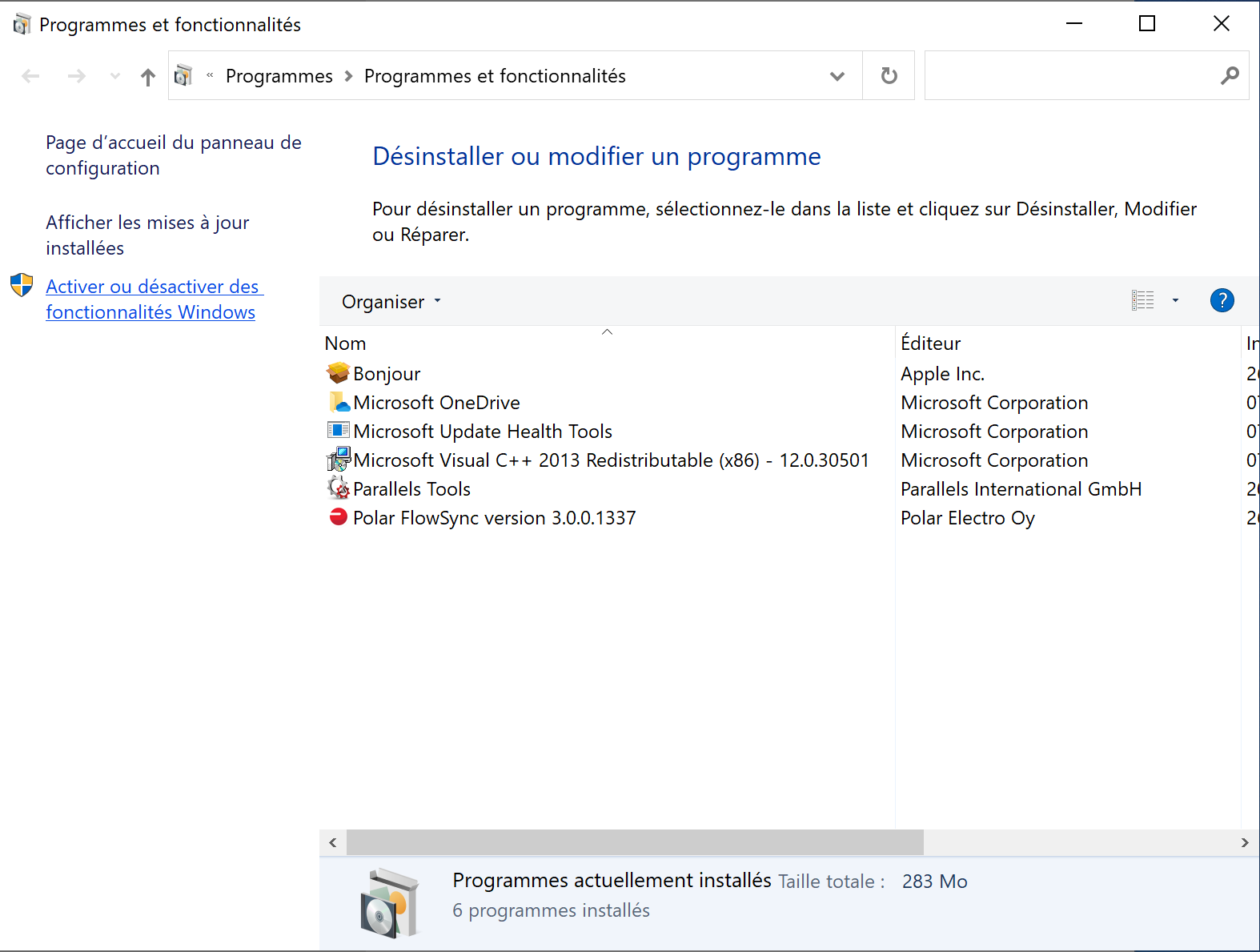Image resolution: width=1260 pixels, height=952 pixels.
Task: Click the Bonjour package icon
Action: (x=339, y=373)
